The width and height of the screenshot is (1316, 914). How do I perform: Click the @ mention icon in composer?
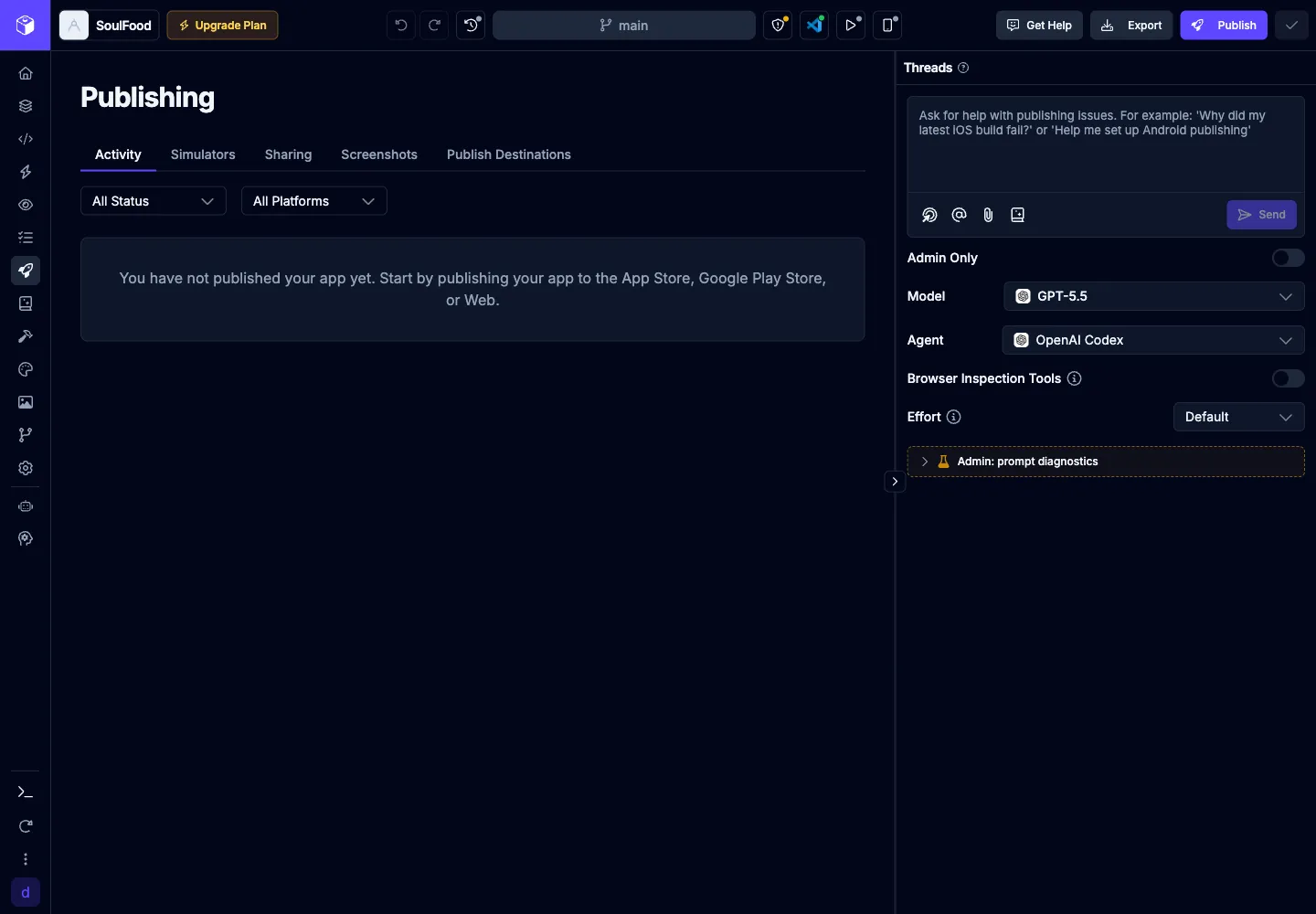pyautogui.click(x=959, y=215)
